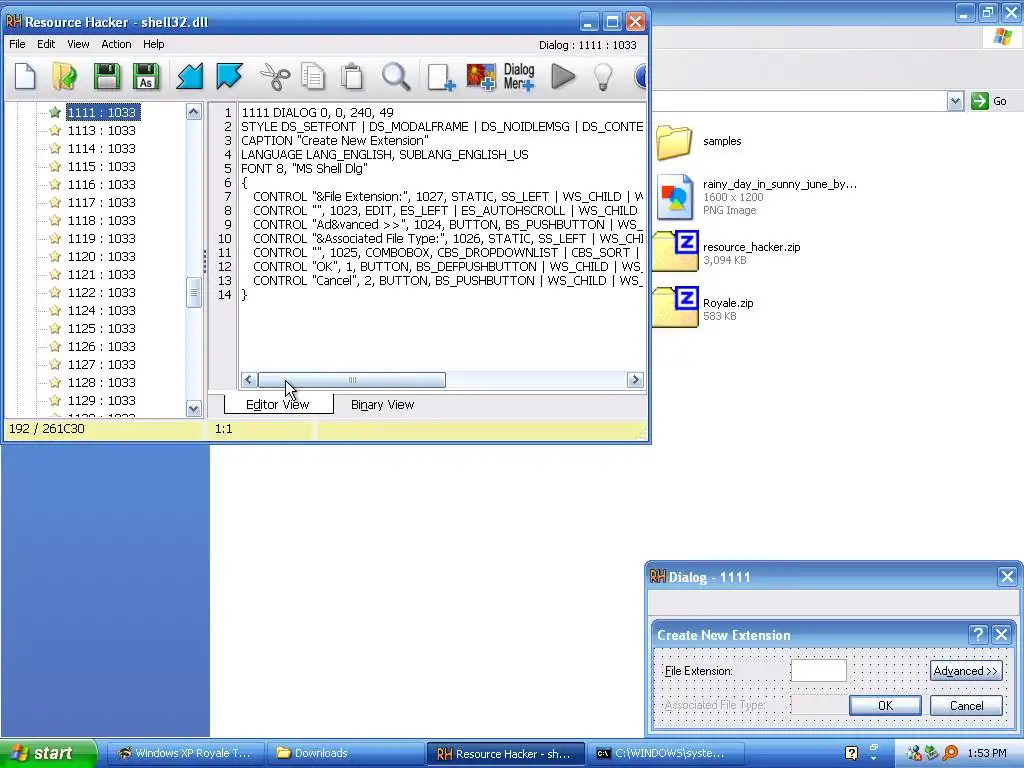Click the down-left blue arrow toolbar icon

pyautogui.click(x=189, y=76)
